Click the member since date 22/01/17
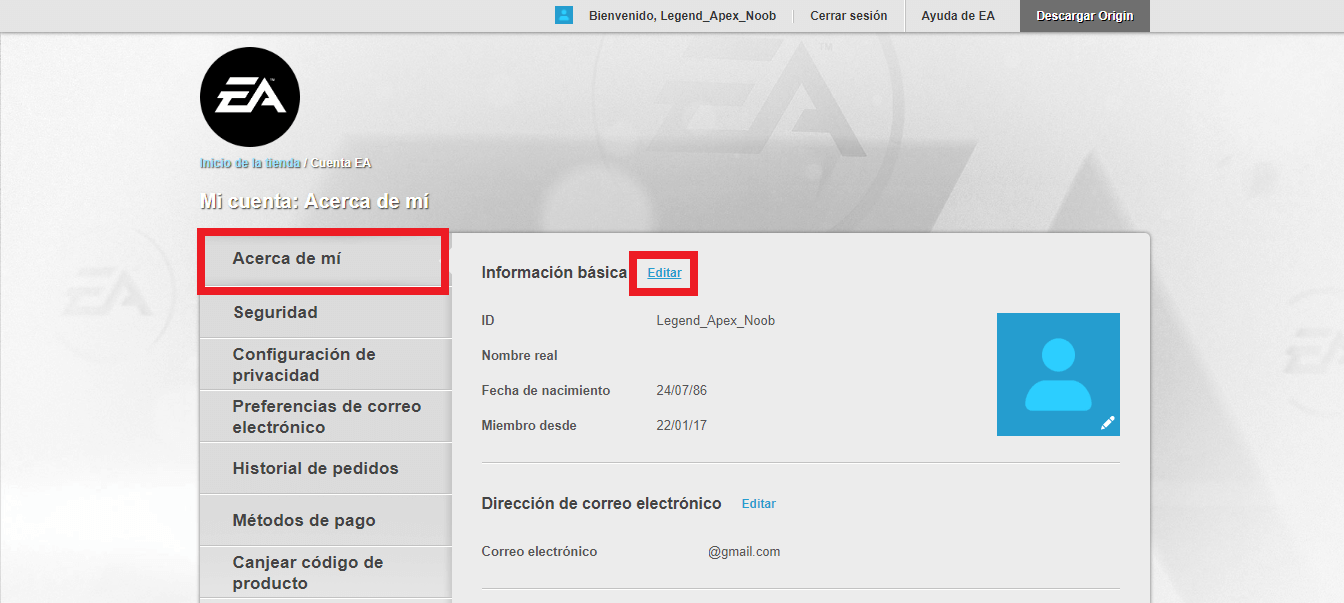 [681, 426]
